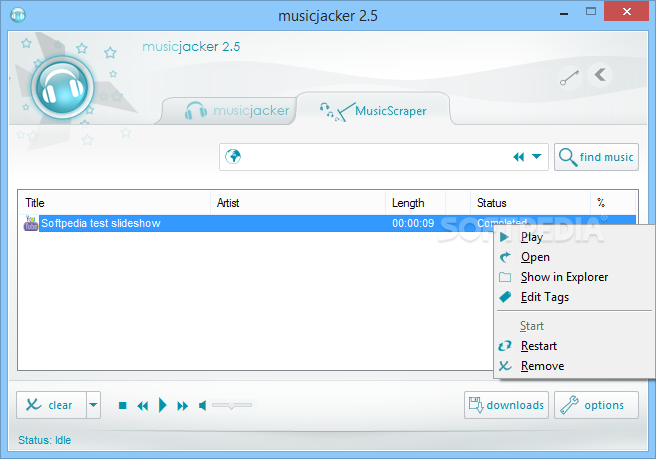656x459 pixels.
Task: Open the dropdown arrow beside clear
Action: point(93,405)
